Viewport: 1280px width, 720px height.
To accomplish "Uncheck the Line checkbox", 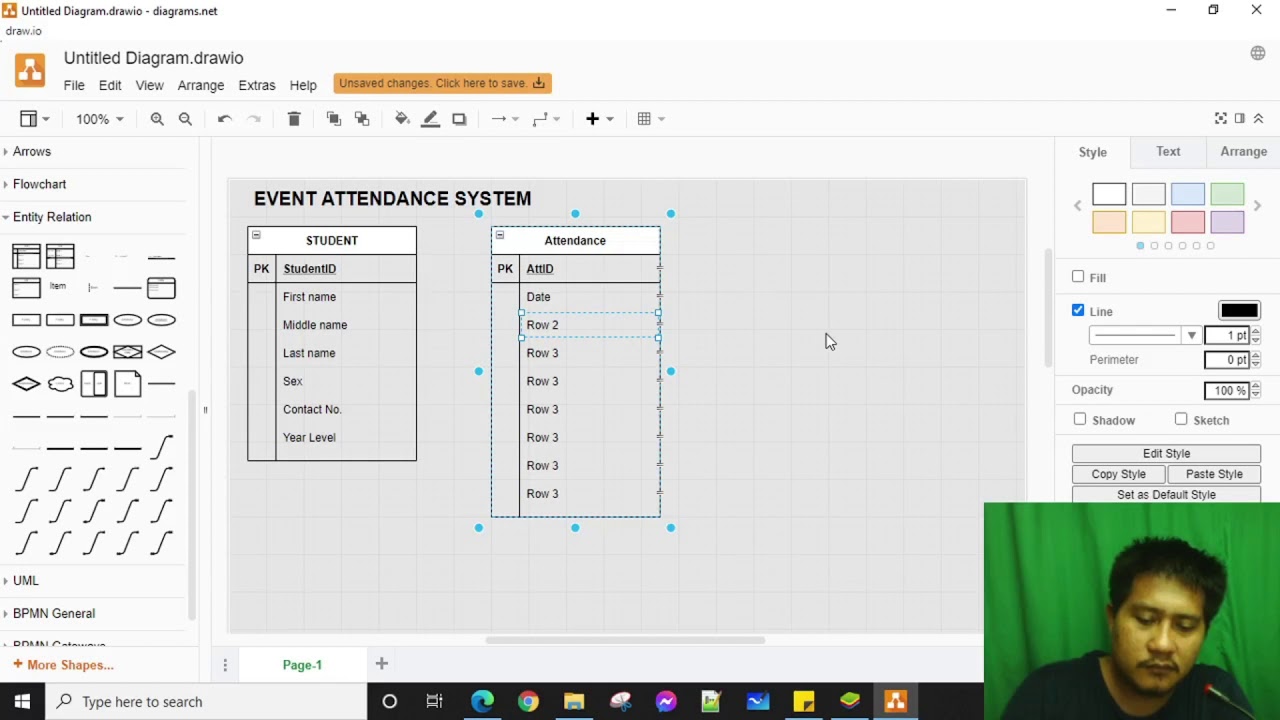I will point(1078,310).
